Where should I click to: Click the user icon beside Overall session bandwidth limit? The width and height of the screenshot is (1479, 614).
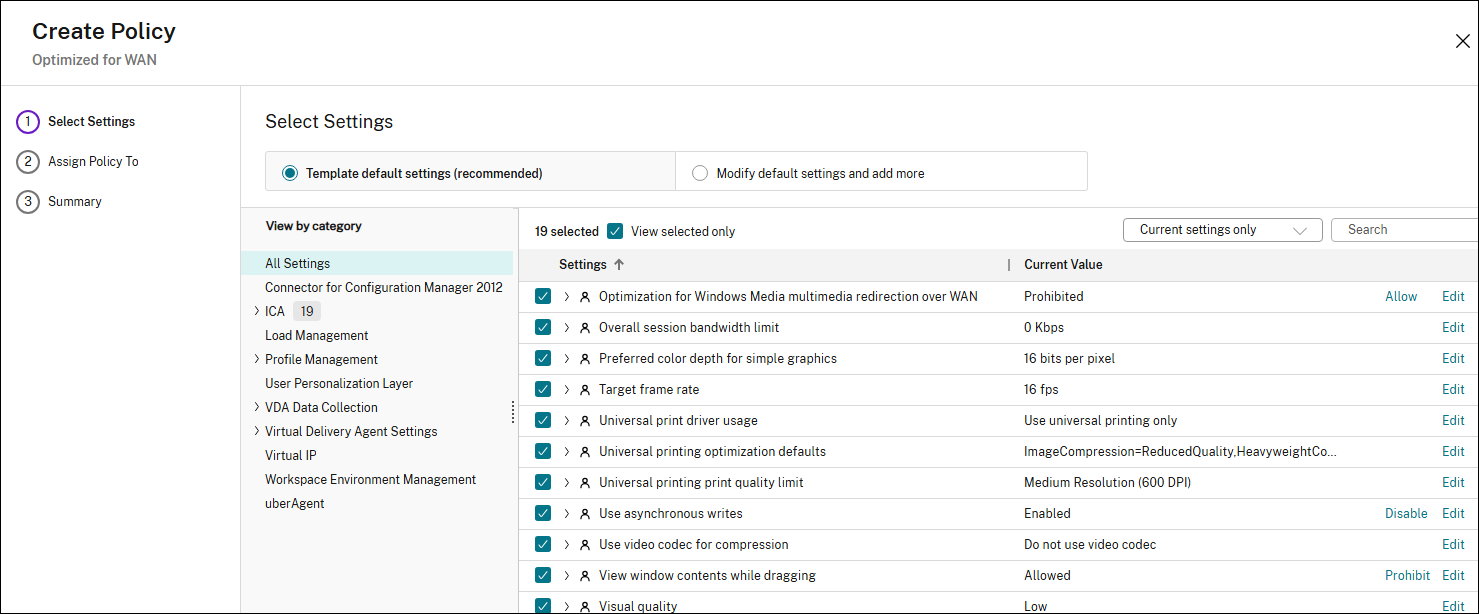click(x=585, y=328)
